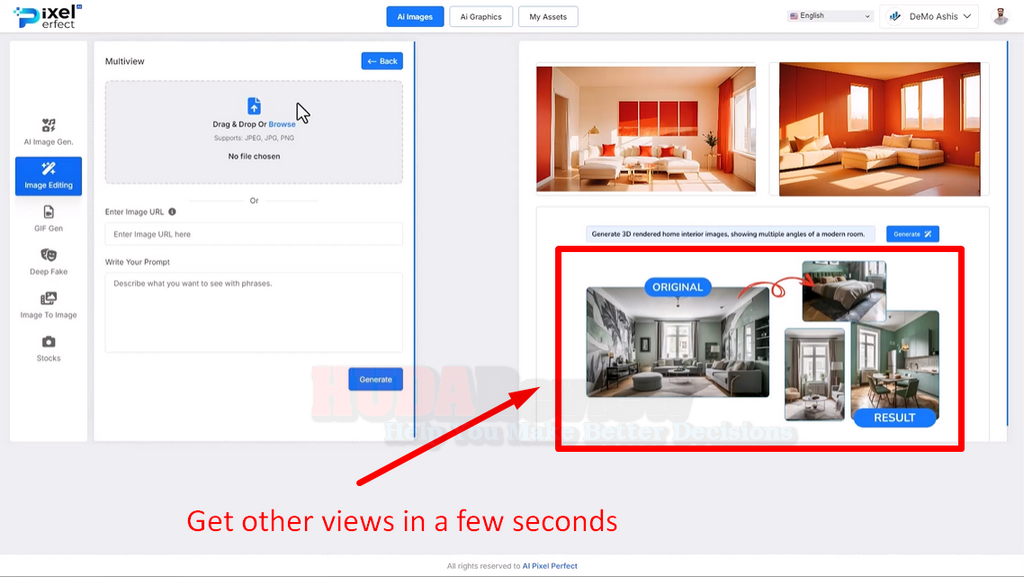Expand DeMo Ashis account dropdown
1024x577 pixels.
(929, 16)
